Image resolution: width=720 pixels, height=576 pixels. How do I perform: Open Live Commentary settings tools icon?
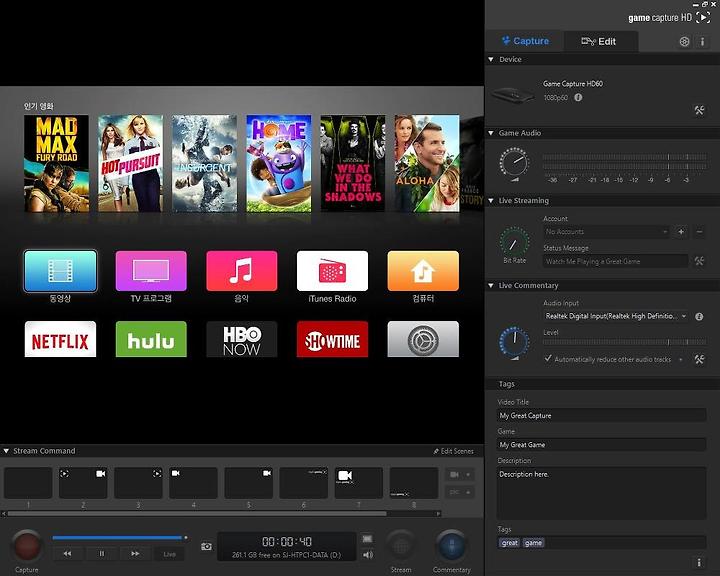699,359
